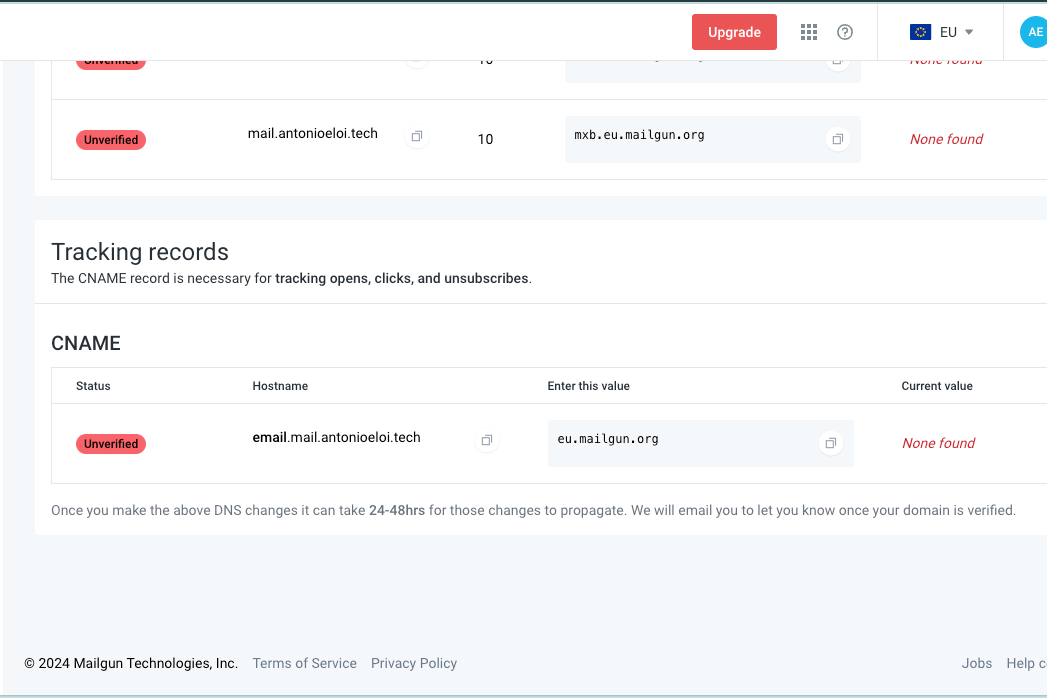
Task: Open the apps grid menu icon
Action: click(809, 32)
